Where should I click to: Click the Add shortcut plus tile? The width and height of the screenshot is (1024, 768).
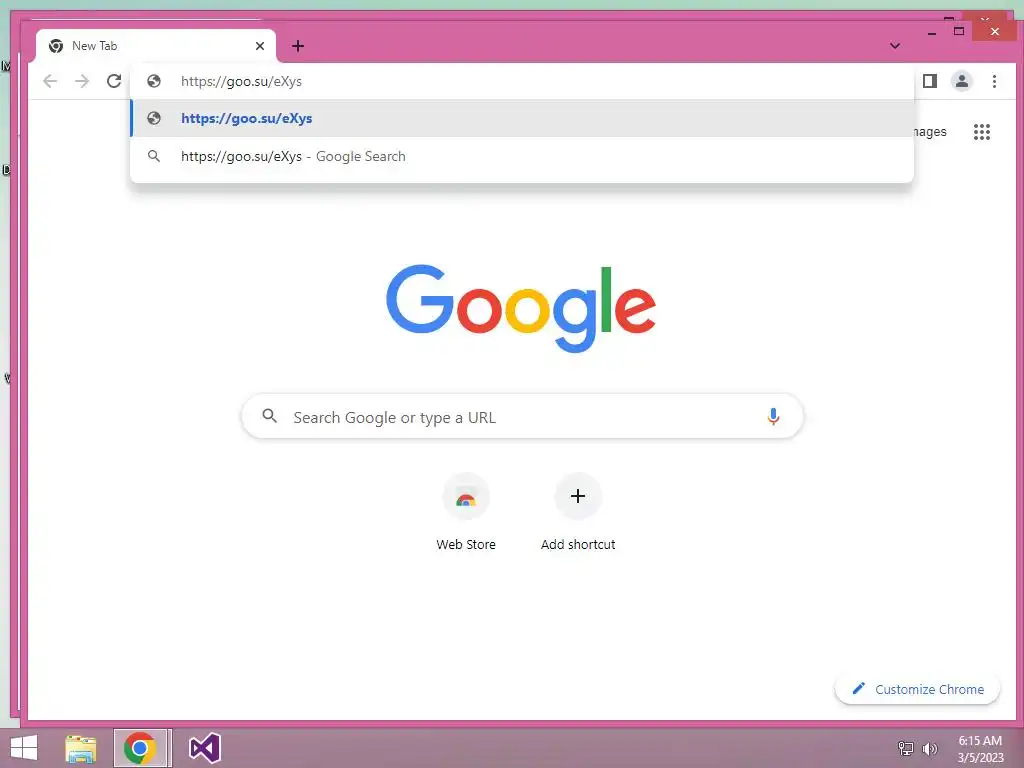[578, 496]
